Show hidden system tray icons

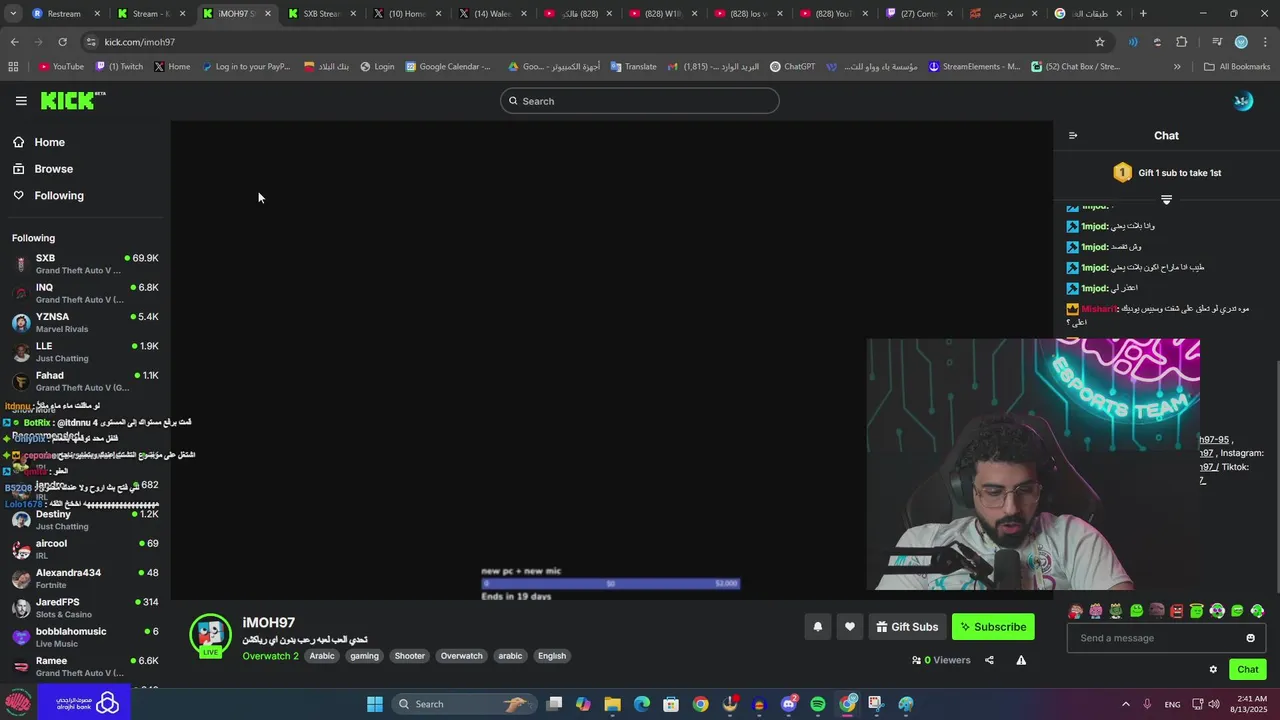pyautogui.click(x=1125, y=704)
